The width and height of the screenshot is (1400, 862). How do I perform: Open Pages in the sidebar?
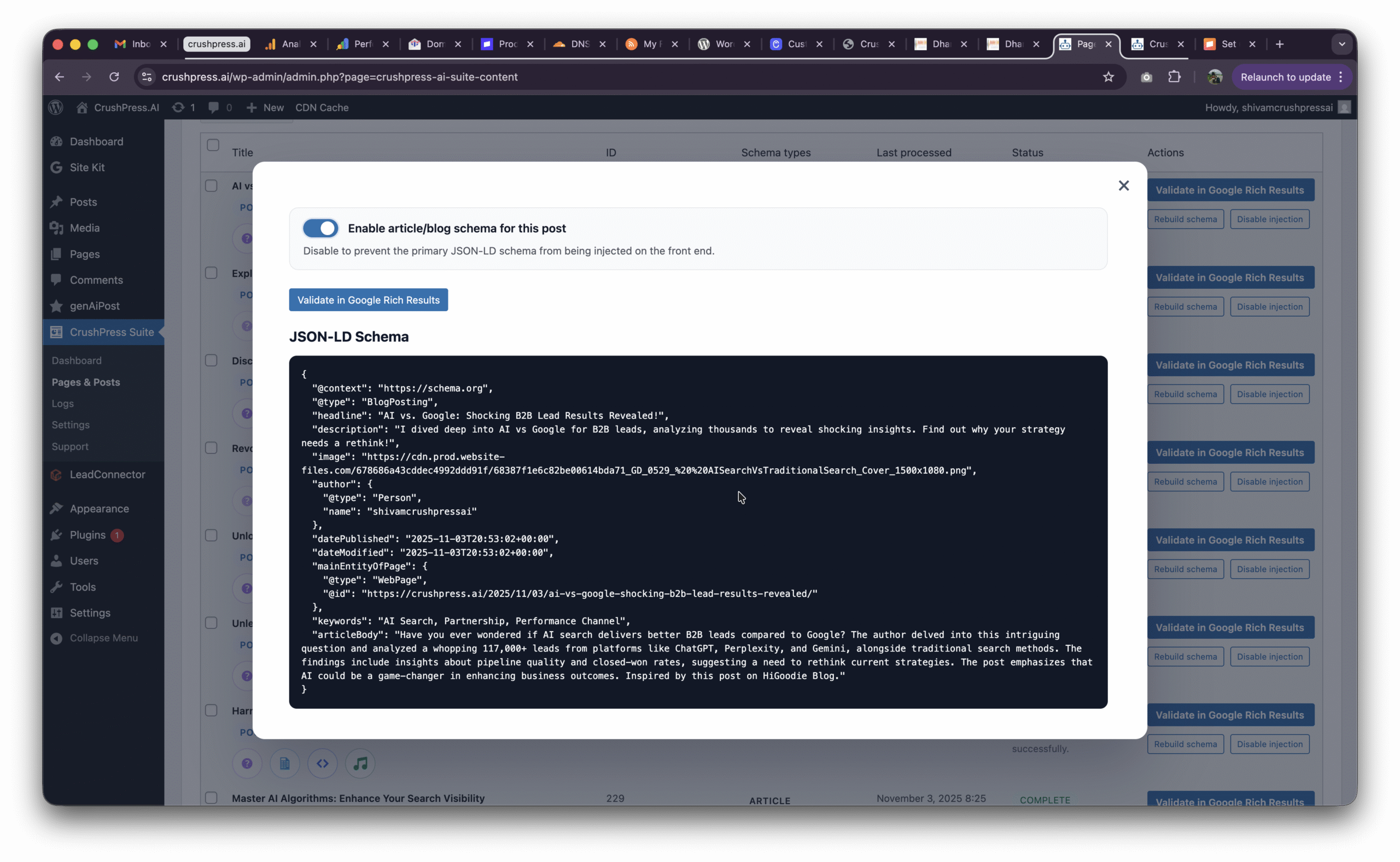(x=84, y=254)
